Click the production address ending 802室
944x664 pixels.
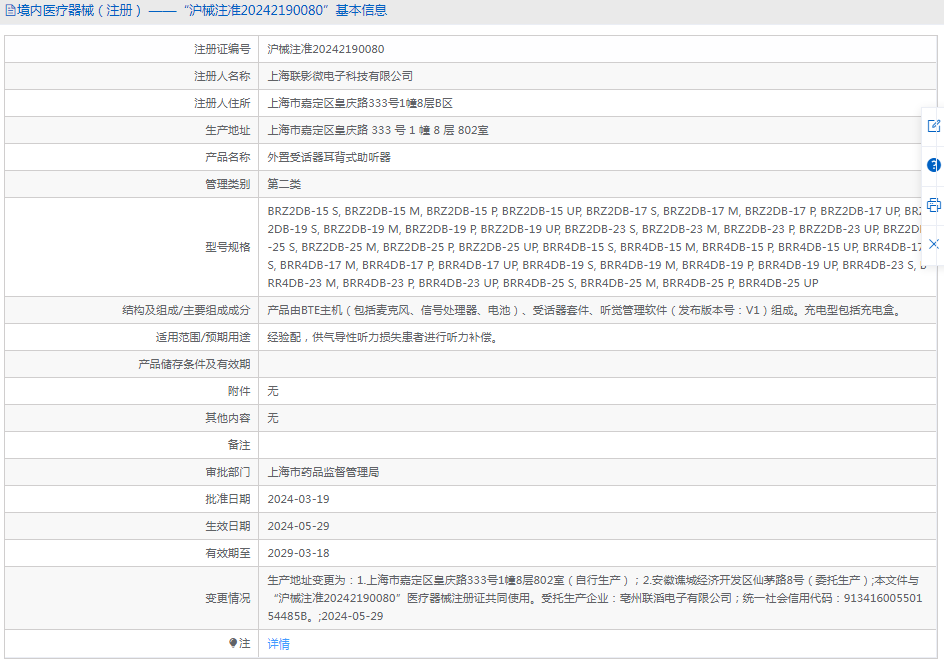point(377,131)
